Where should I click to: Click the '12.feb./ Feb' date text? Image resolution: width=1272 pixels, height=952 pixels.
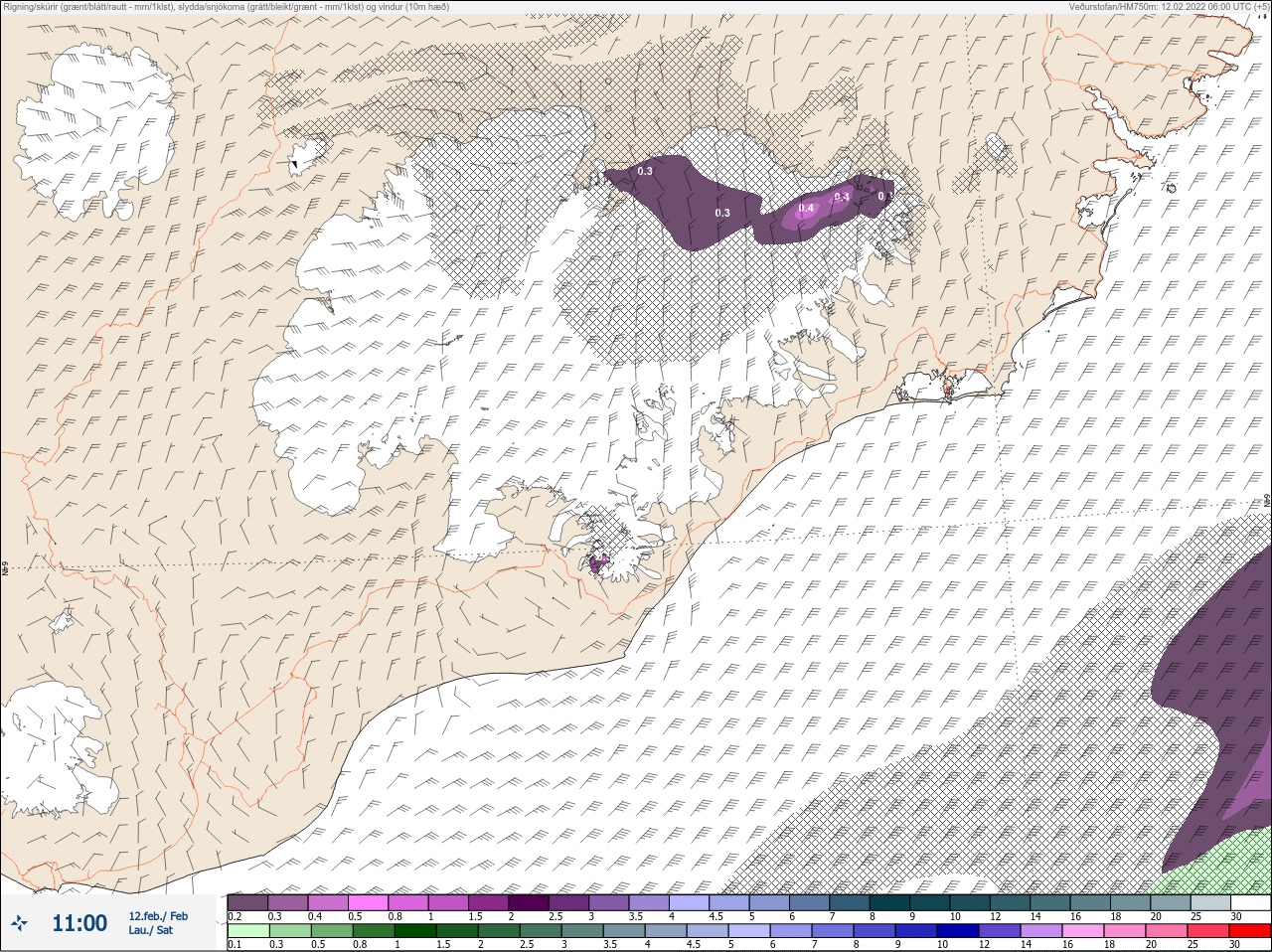click(157, 915)
